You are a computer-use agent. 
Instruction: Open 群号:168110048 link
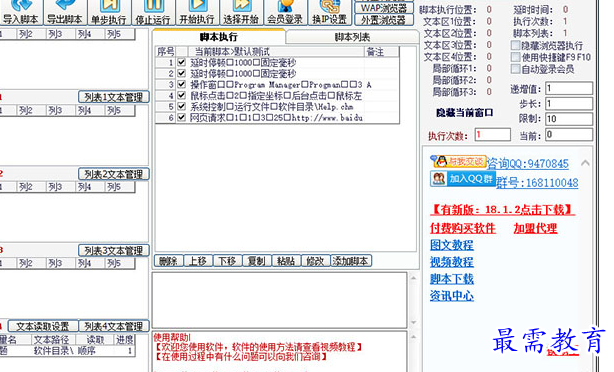coord(537,182)
